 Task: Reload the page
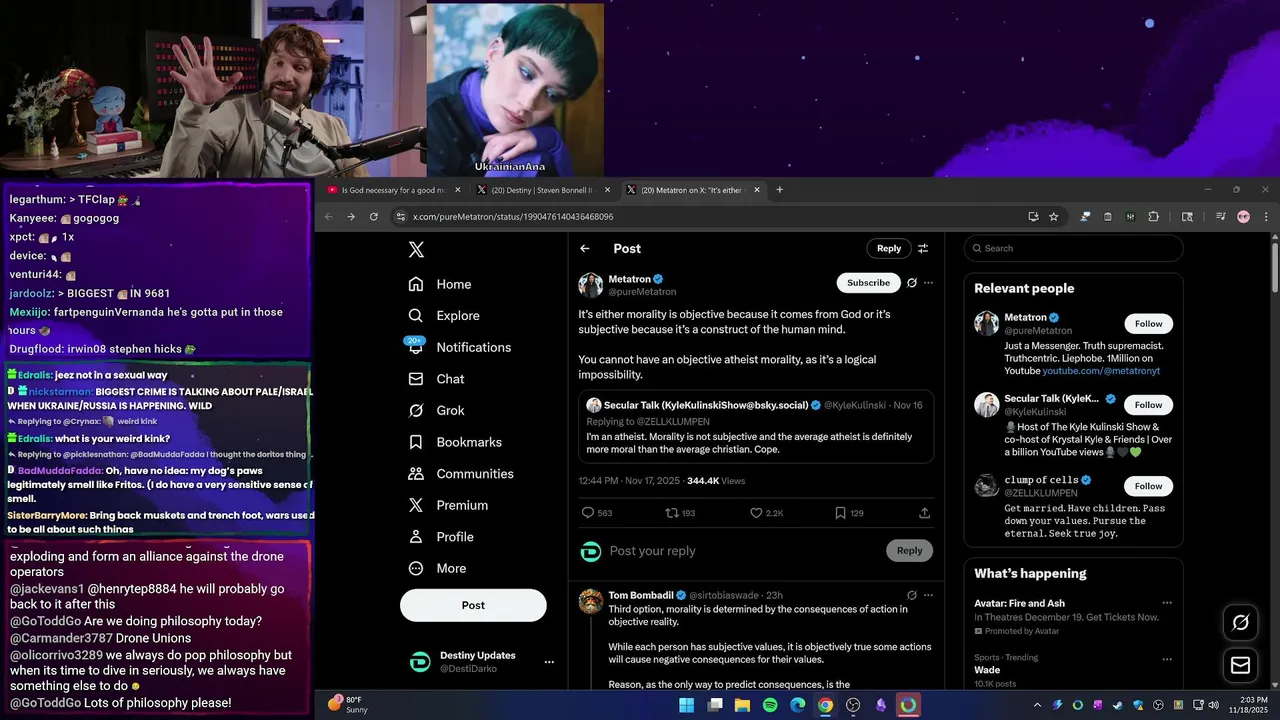click(x=374, y=216)
